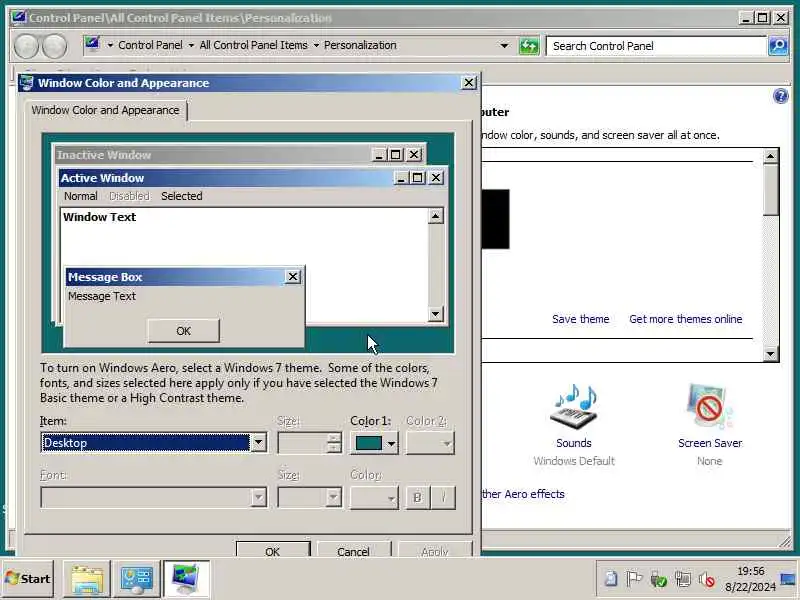The height and width of the screenshot is (600, 800).
Task: Click the preview window scroll up arrow
Action: point(435,216)
